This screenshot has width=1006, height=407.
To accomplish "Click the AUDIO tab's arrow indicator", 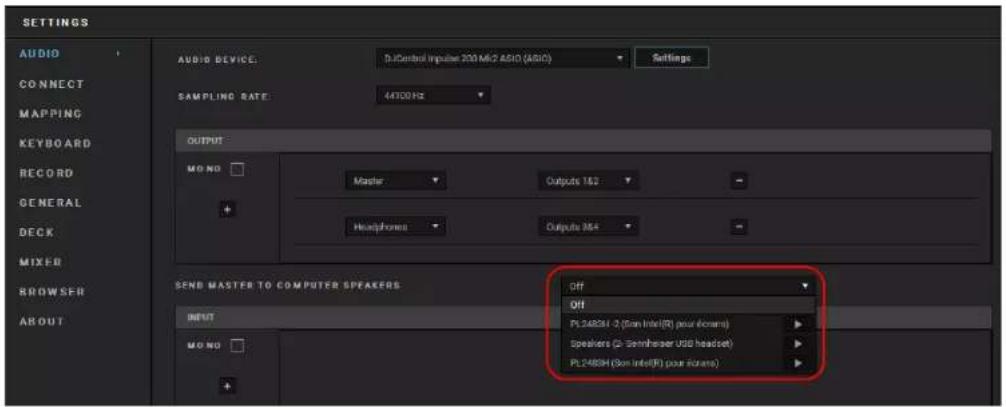I will click(118, 54).
